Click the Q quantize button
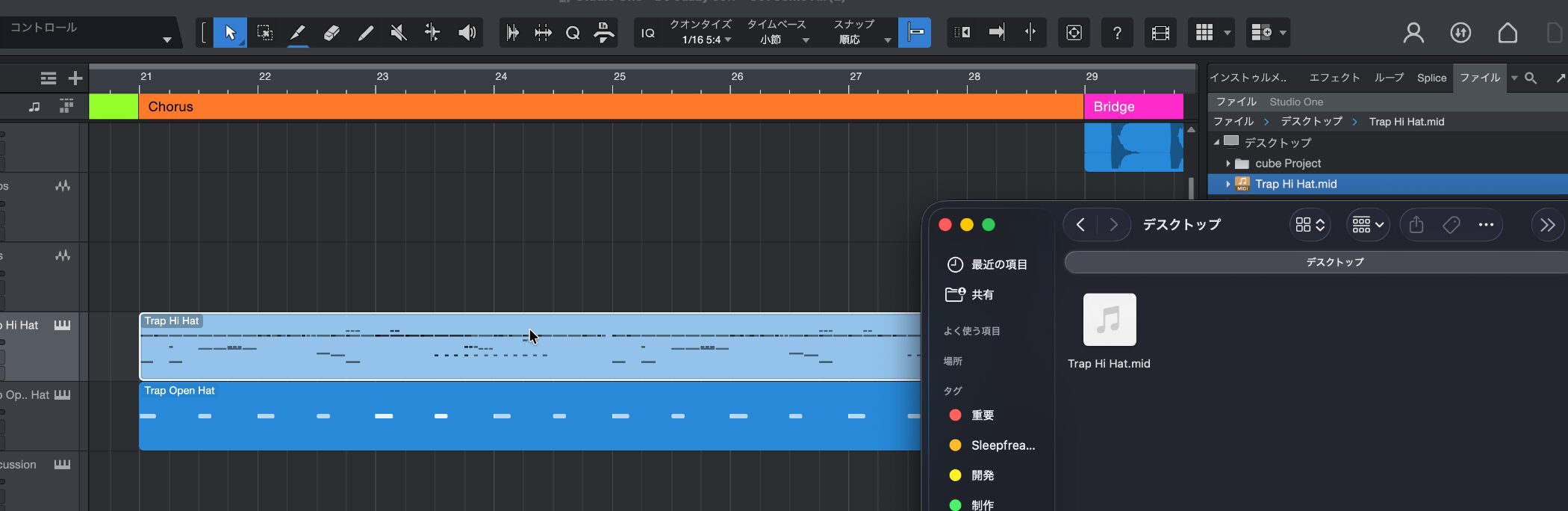The height and width of the screenshot is (511, 1568). click(x=573, y=33)
